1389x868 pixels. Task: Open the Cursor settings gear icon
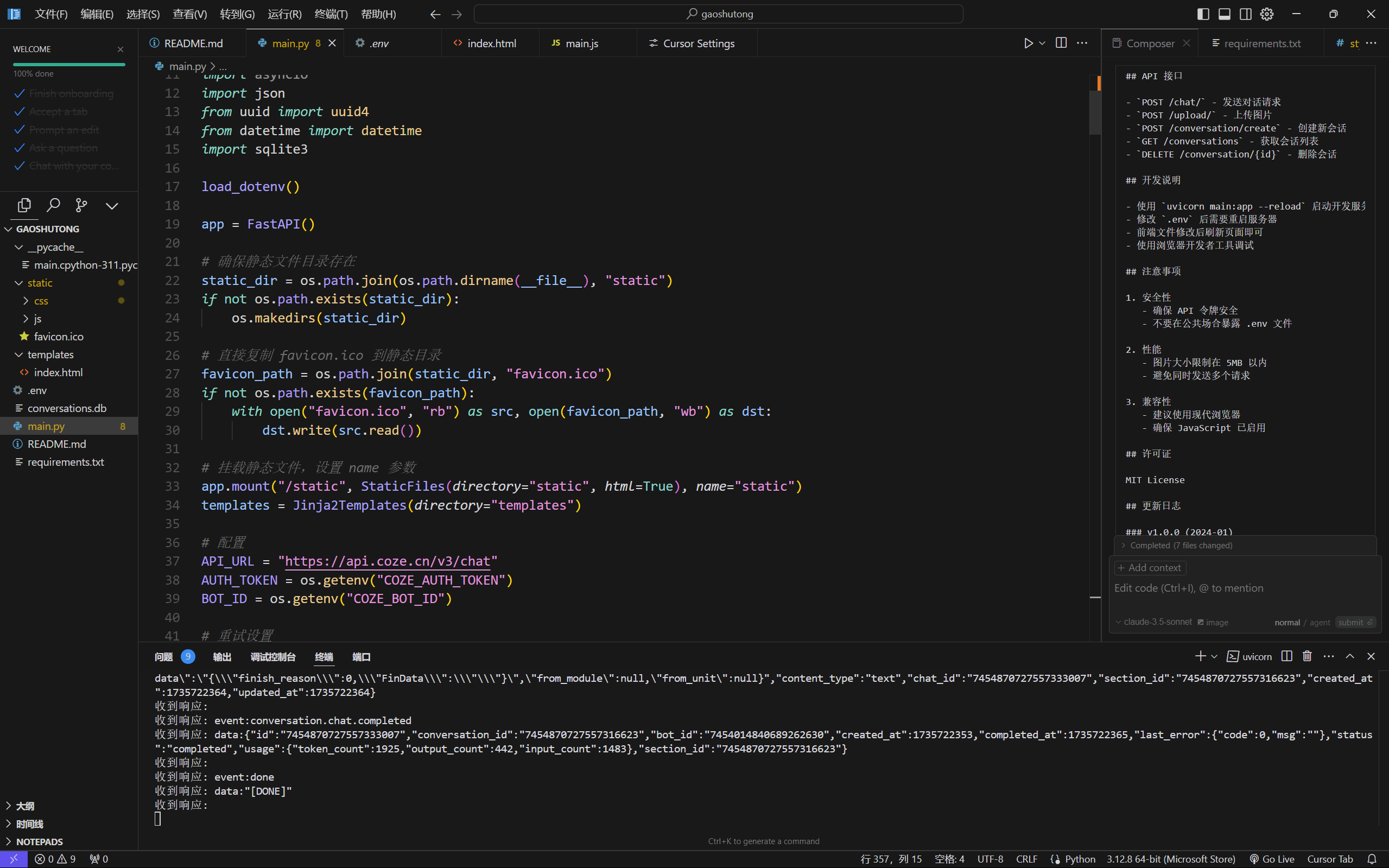(x=1267, y=14)
